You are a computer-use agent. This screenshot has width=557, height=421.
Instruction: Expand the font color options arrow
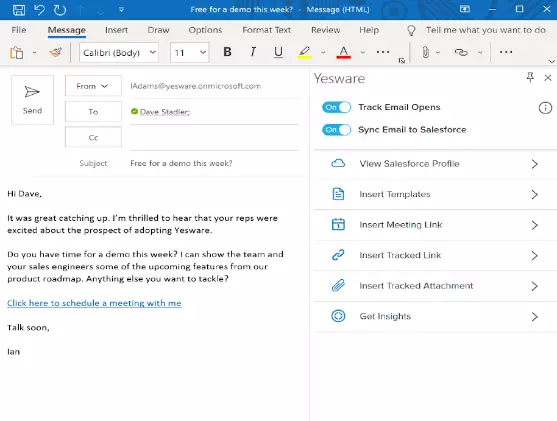363,53
